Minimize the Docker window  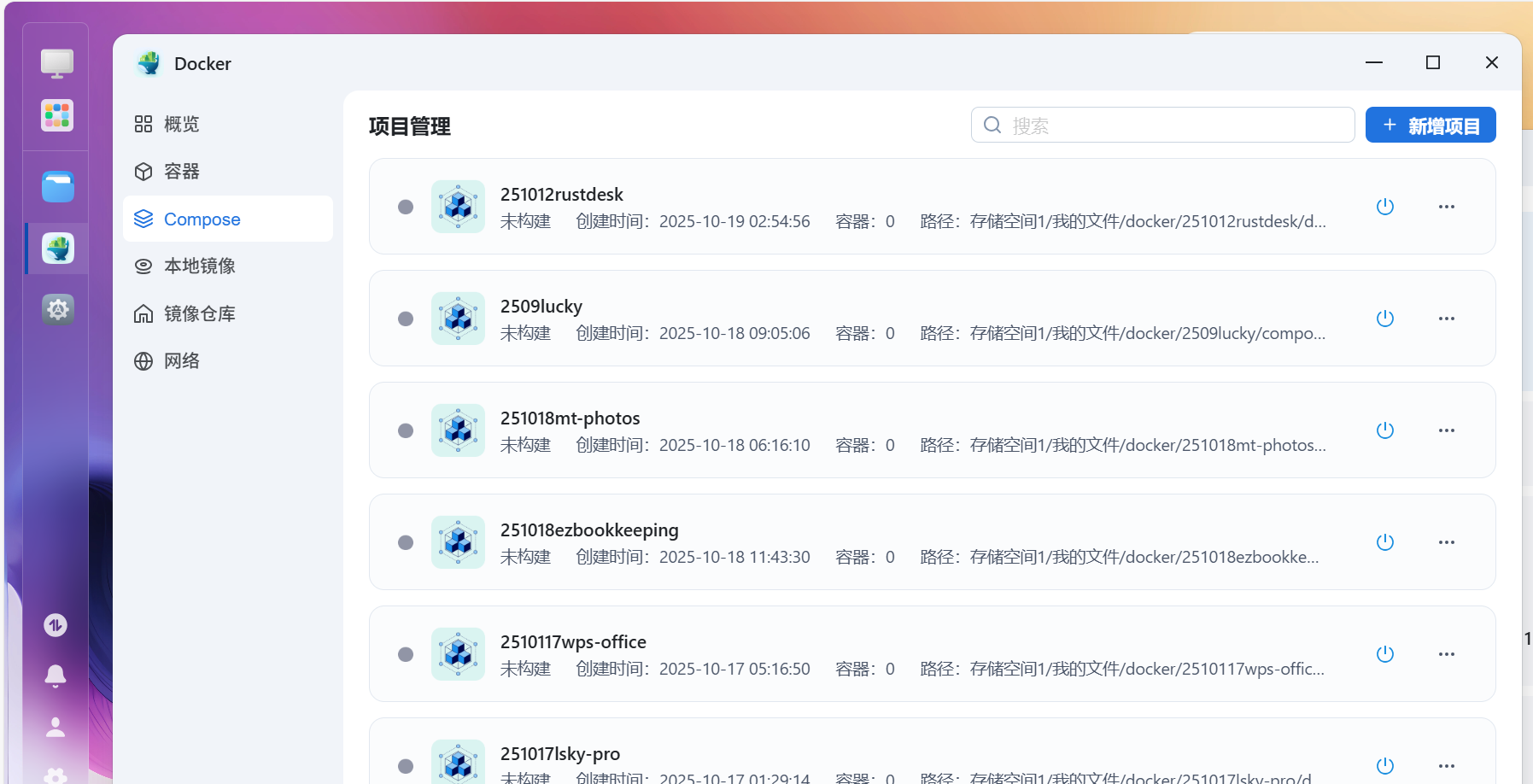[1374, 62]
